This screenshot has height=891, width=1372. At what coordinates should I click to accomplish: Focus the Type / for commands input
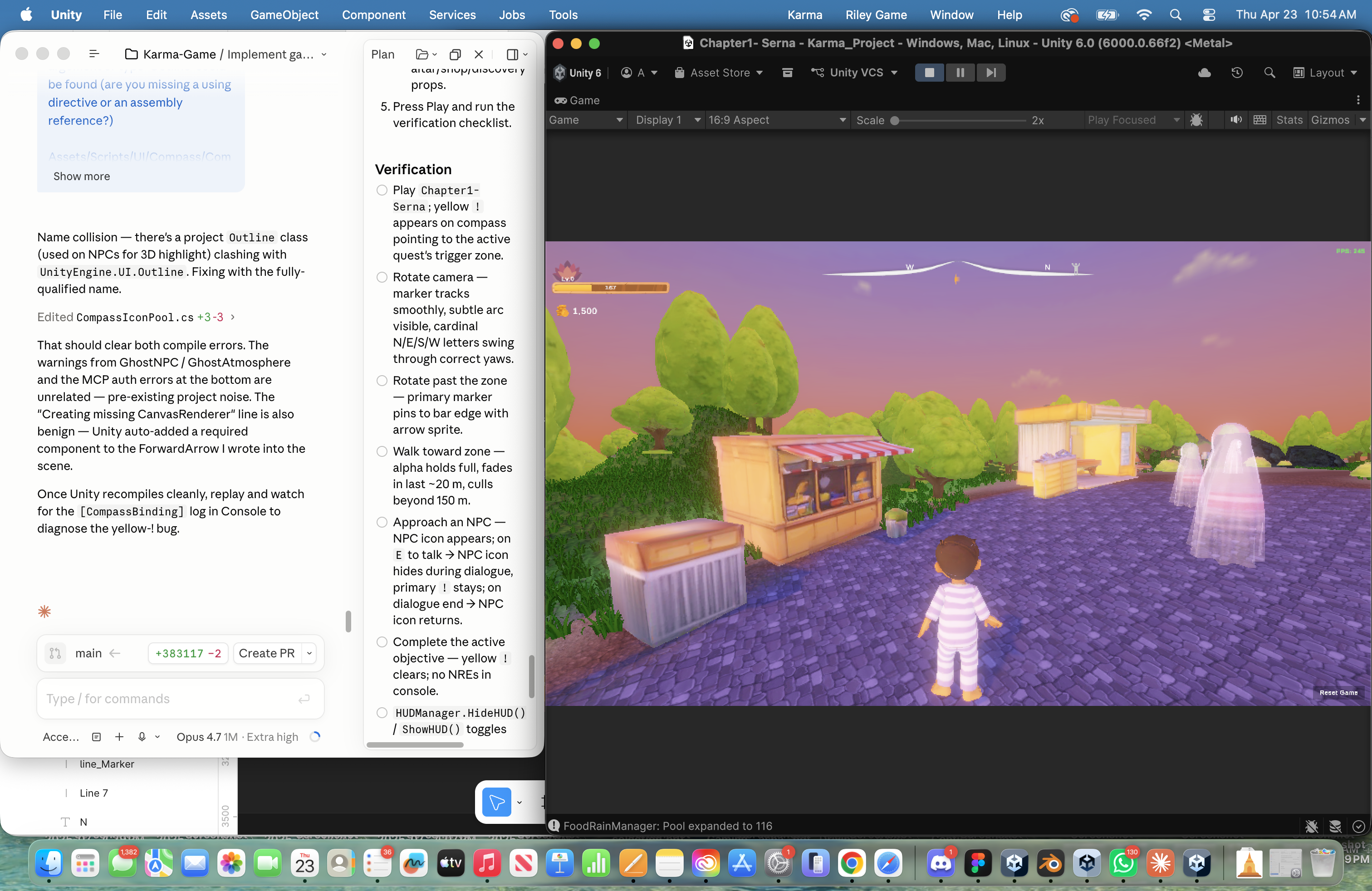(x=181, y=699)
